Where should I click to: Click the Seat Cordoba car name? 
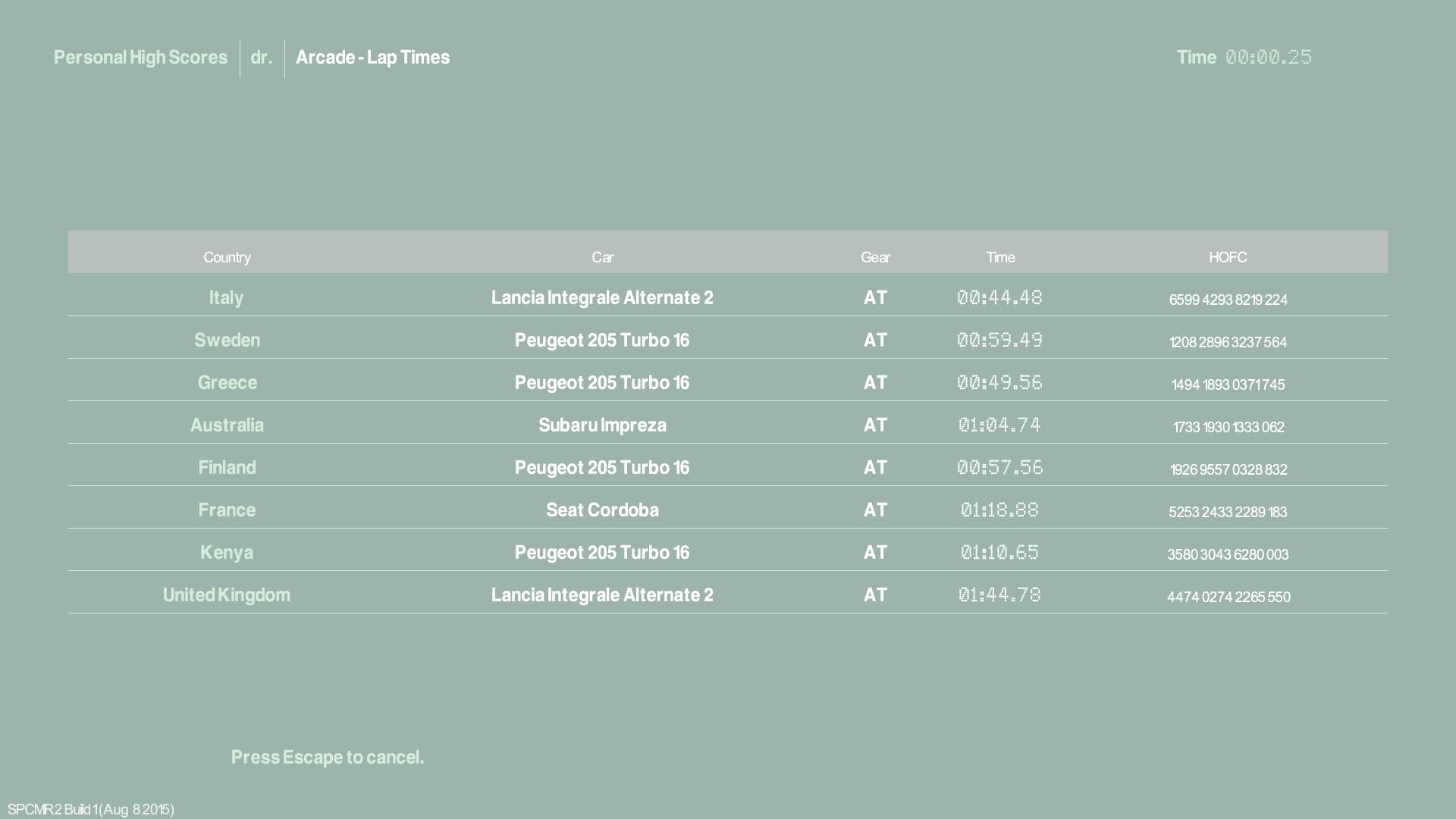[602, 510]
